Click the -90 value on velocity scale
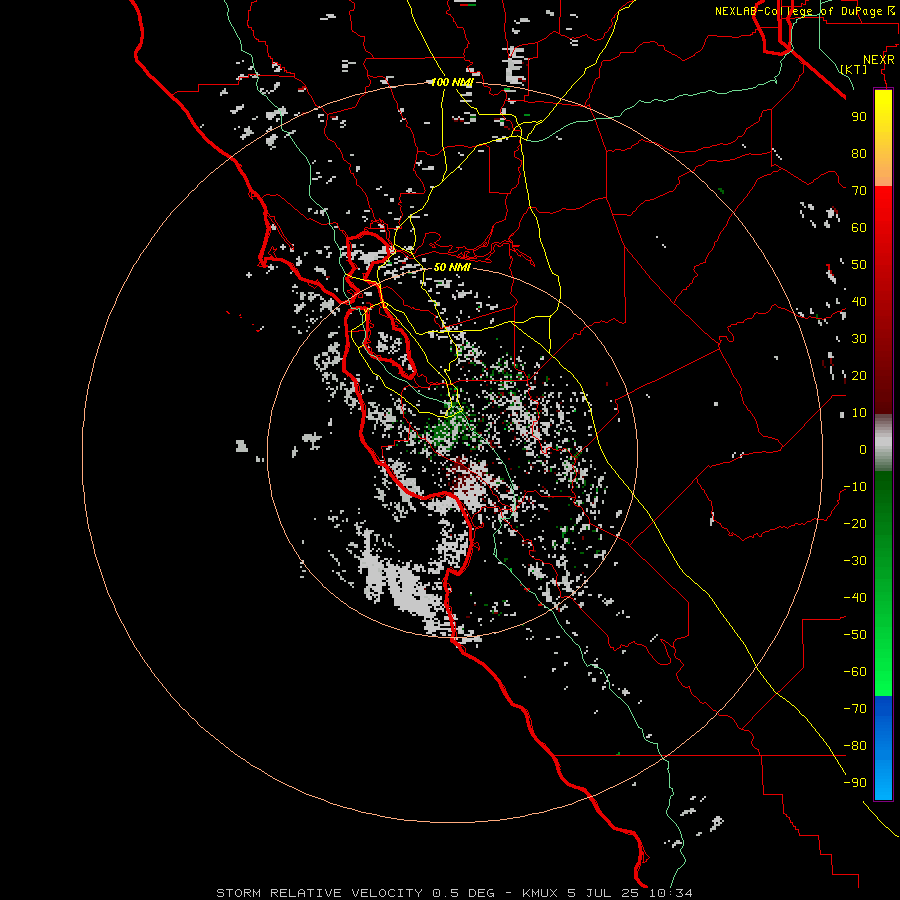The height and width of the screenshot is (900, 900). 855,783
